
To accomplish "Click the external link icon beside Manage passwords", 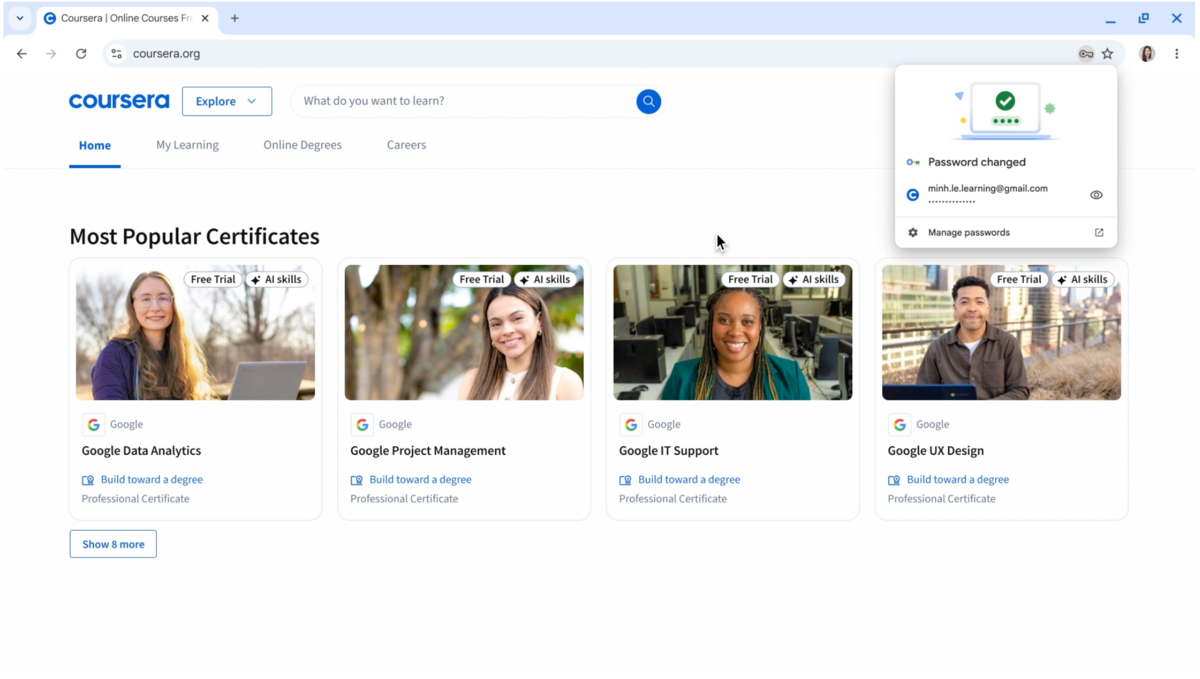I will [x=1099, y=232].
